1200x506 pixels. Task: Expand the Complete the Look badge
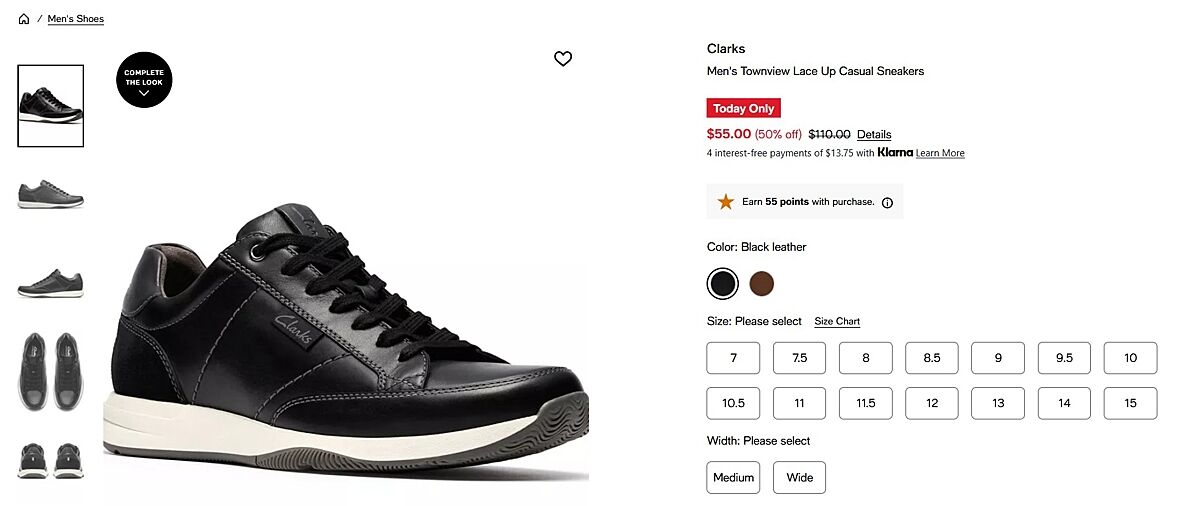pos(144,80)
